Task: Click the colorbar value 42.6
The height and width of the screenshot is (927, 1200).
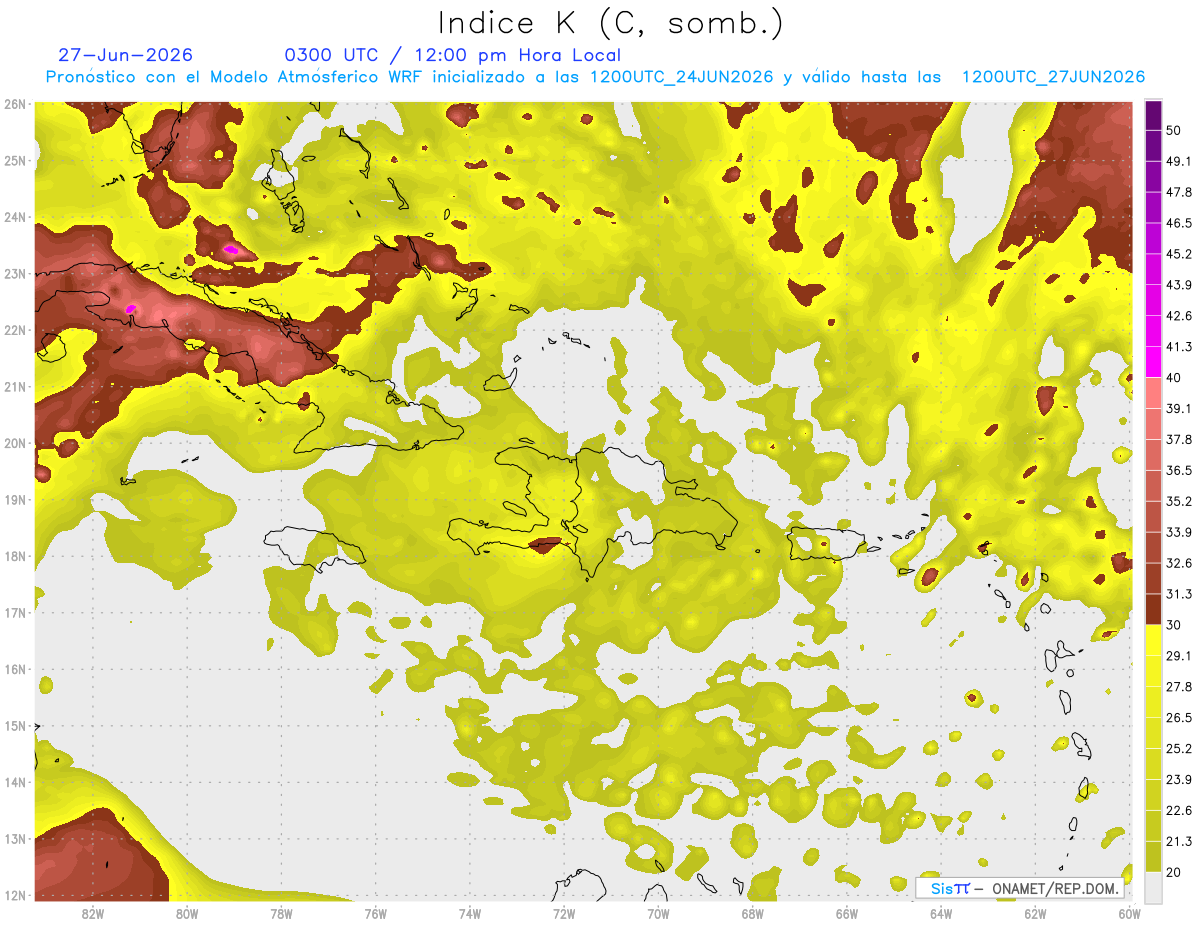Action: point(1179,316)
